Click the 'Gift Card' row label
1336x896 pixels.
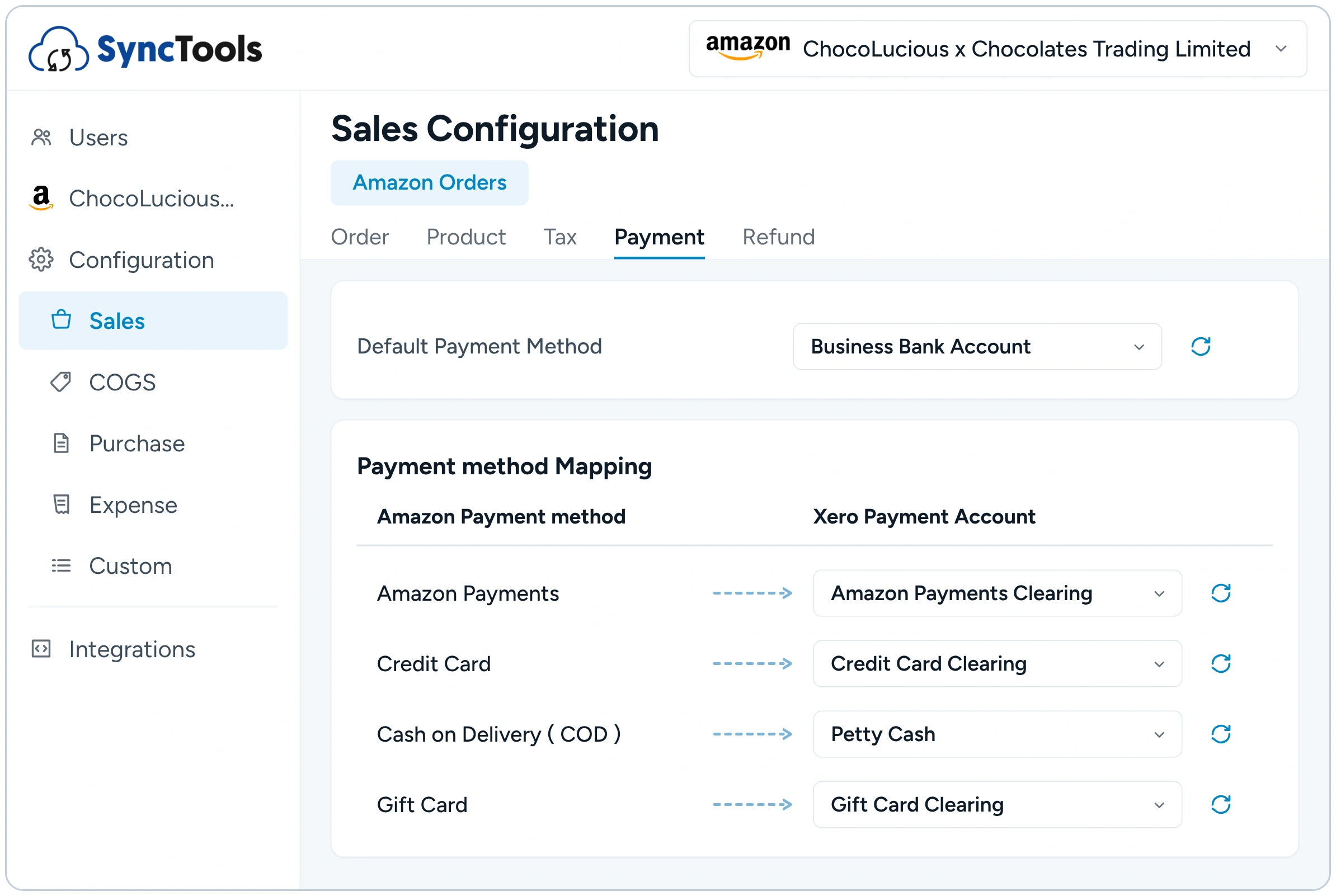click(x=422, y=805)
